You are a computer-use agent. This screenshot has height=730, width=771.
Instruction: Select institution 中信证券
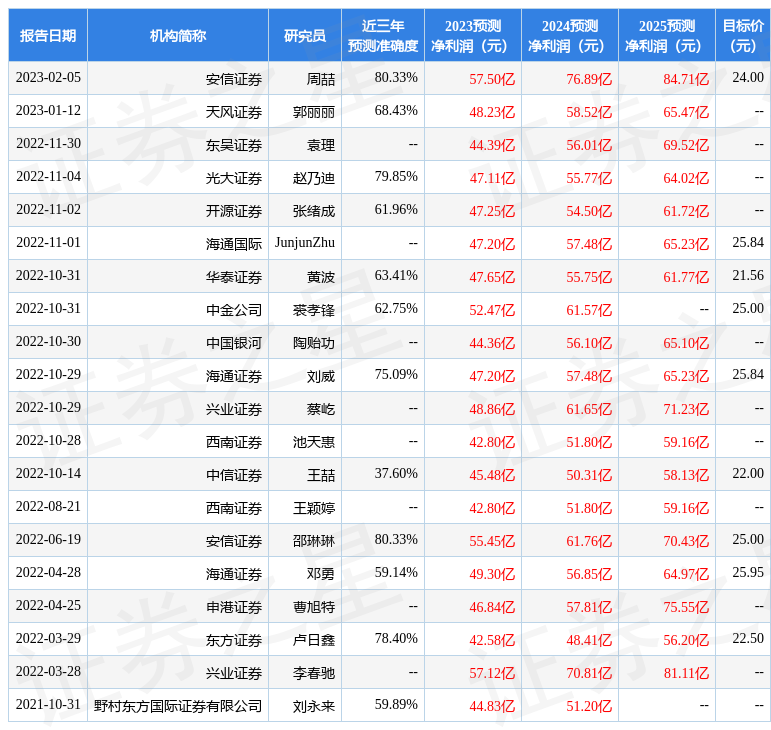tap(234, 474)
